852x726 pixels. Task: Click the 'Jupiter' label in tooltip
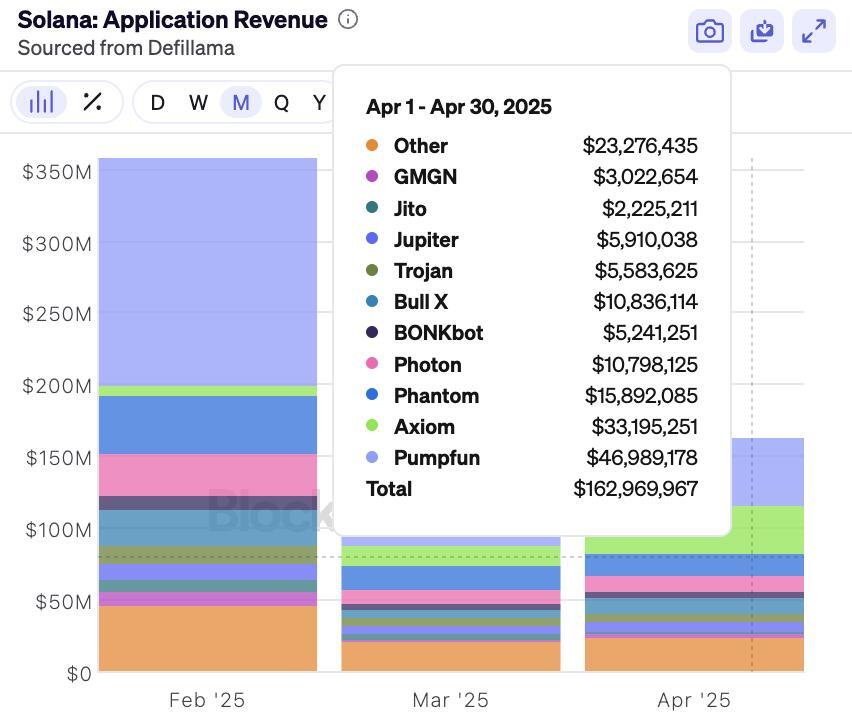pyautogui.click(x=426, y=240)
